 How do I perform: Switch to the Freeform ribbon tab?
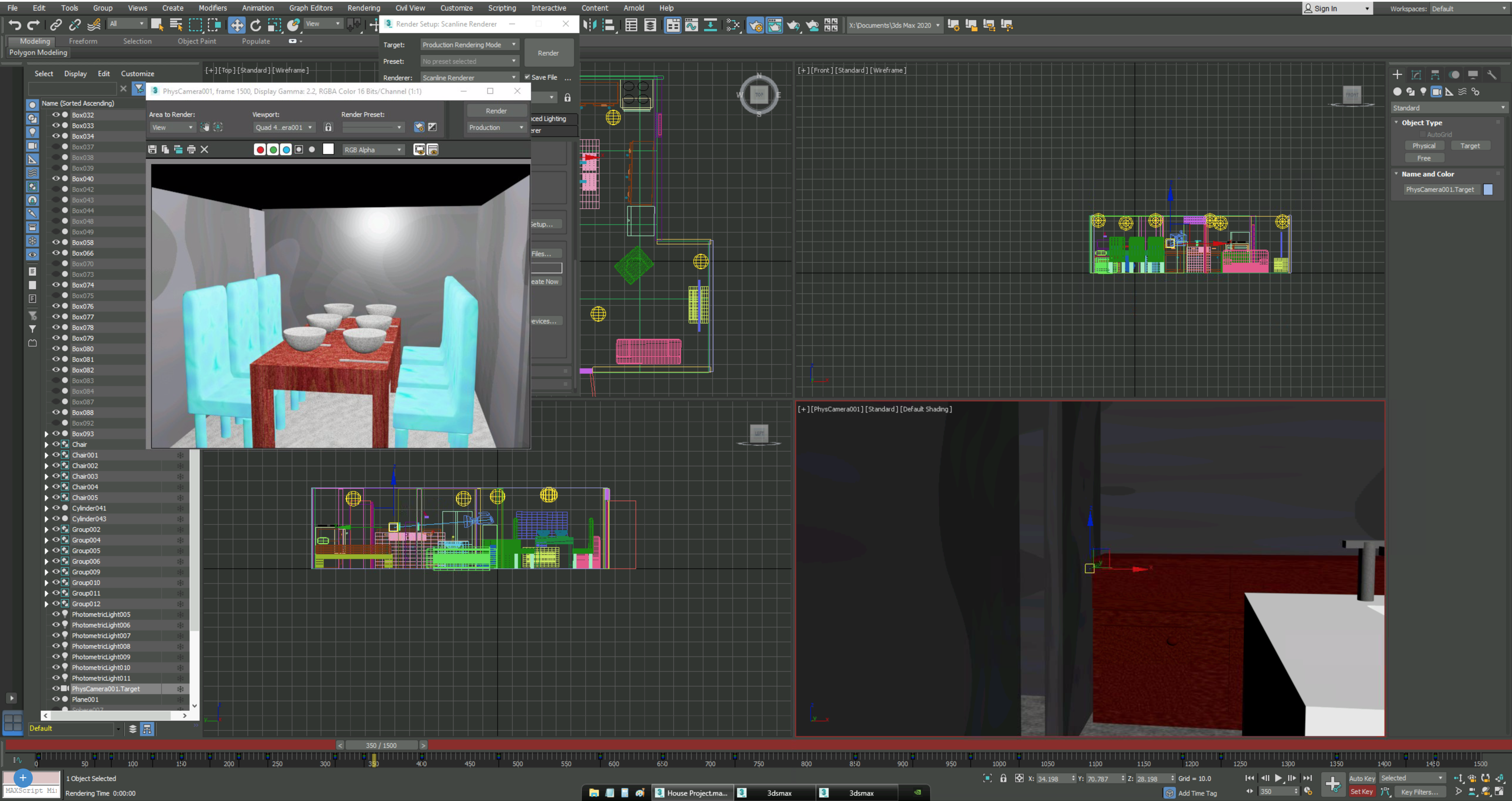click(83, 41)
